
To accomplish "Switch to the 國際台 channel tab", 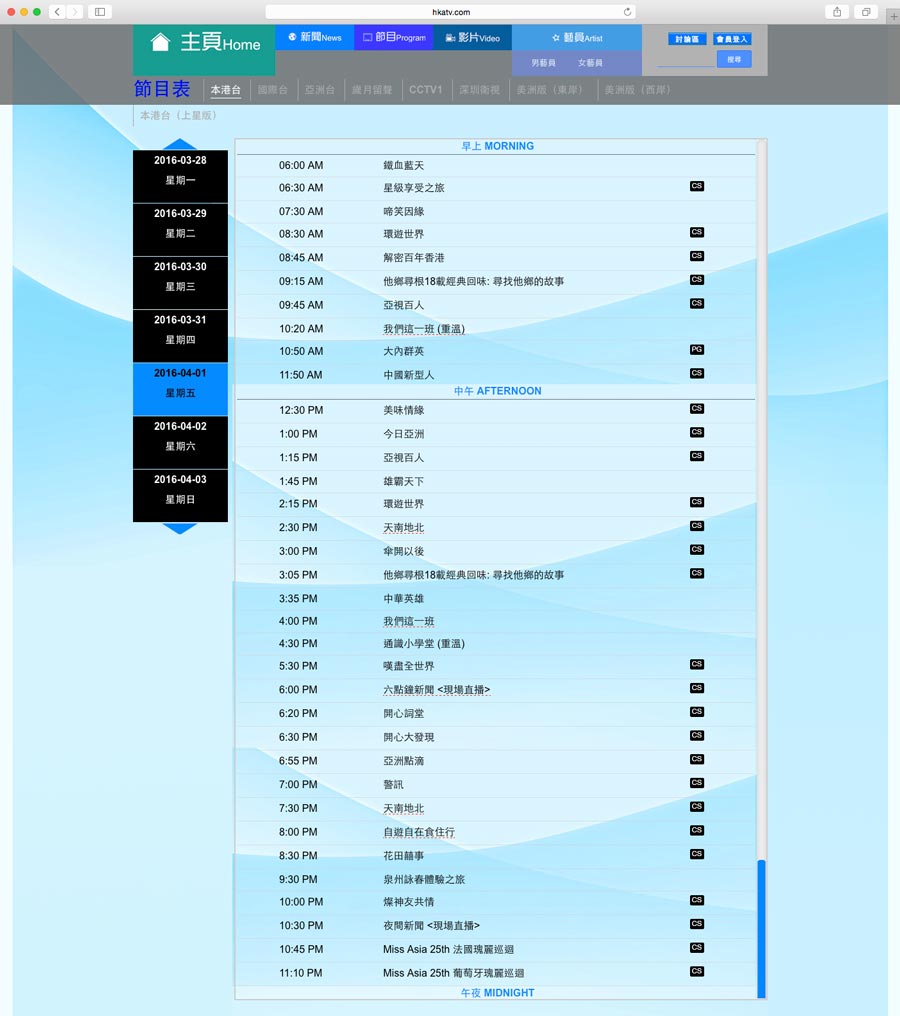I will pyautogui.click(x=273, y=90).
